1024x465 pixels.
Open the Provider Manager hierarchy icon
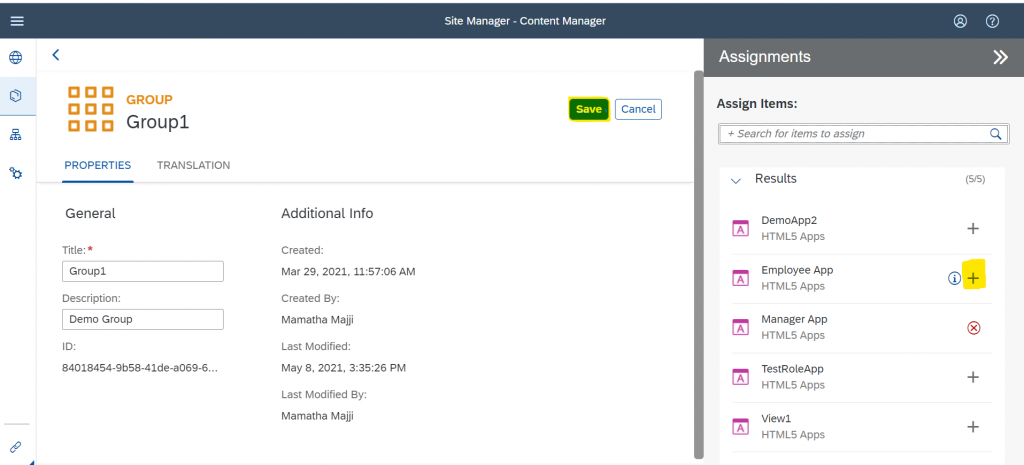(15, 135)
